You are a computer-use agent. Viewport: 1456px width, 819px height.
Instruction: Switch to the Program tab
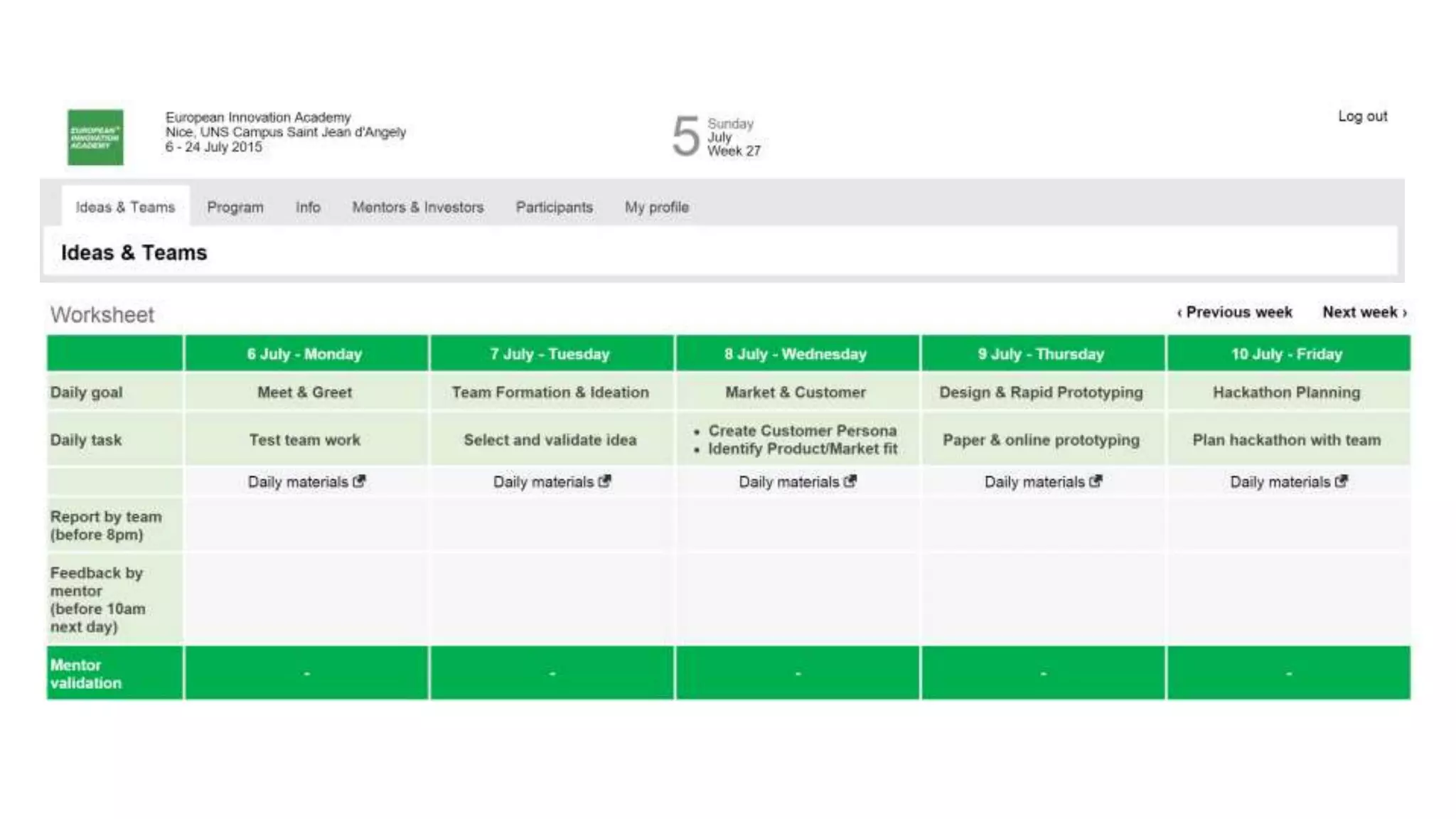click(235, 207)
